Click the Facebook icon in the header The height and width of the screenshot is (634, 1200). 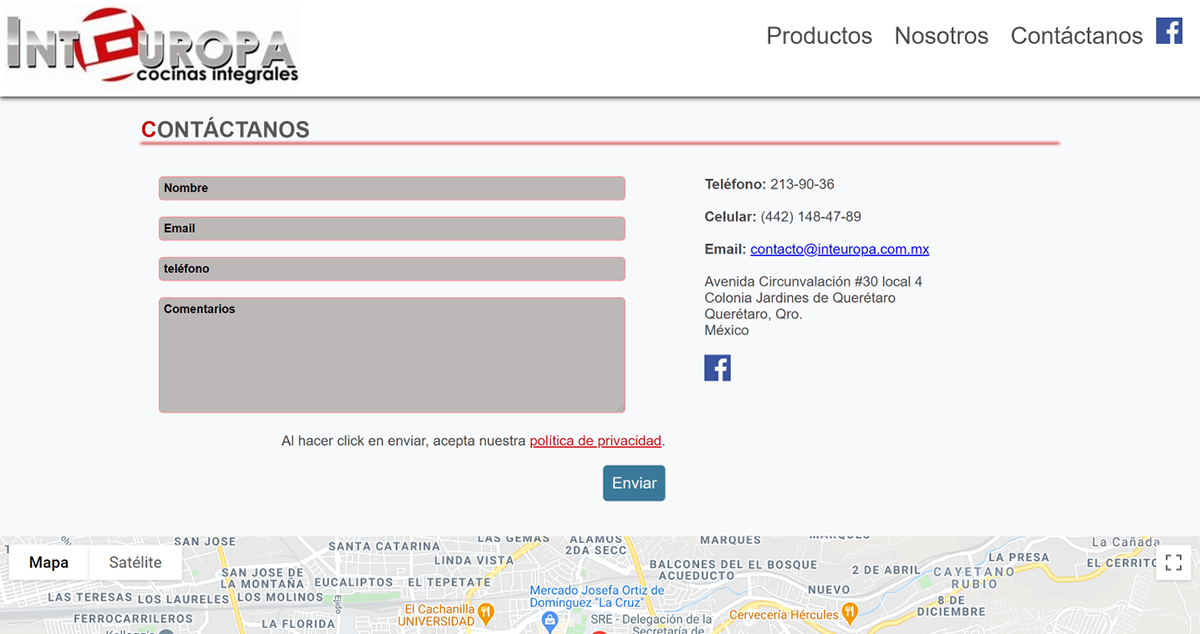(x=1169, y=31)
